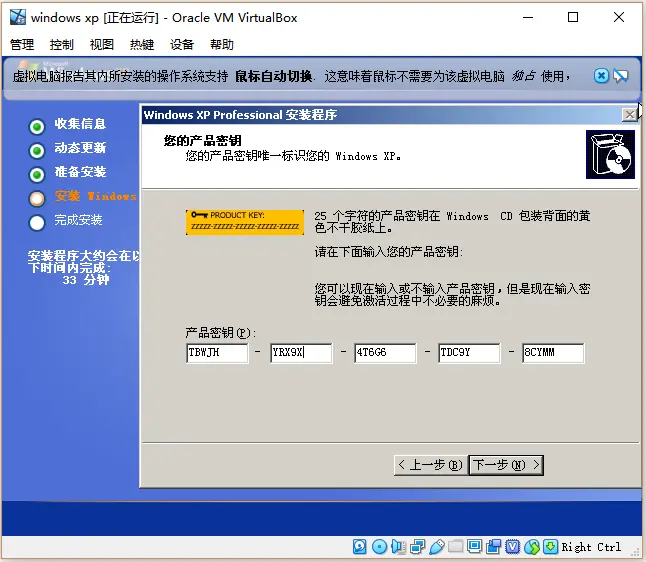Close the Windows XP setup dialog
646x562 pixels.
(629, 115)
